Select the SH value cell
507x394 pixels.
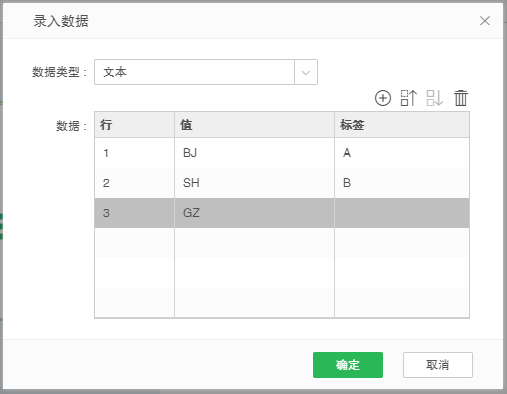(254, 183)
